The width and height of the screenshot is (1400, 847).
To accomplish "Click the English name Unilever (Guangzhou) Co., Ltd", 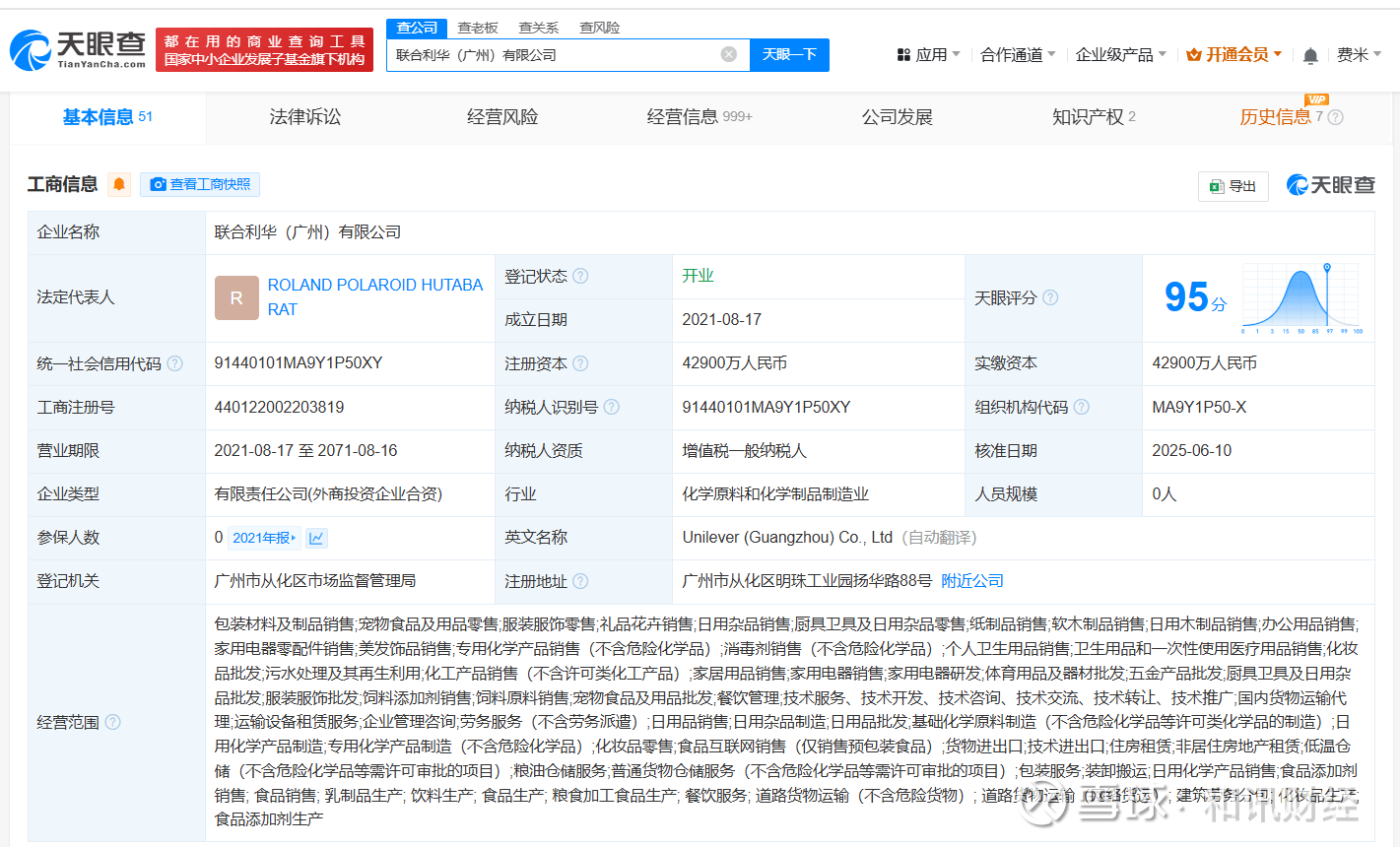I will pos(787,538).
